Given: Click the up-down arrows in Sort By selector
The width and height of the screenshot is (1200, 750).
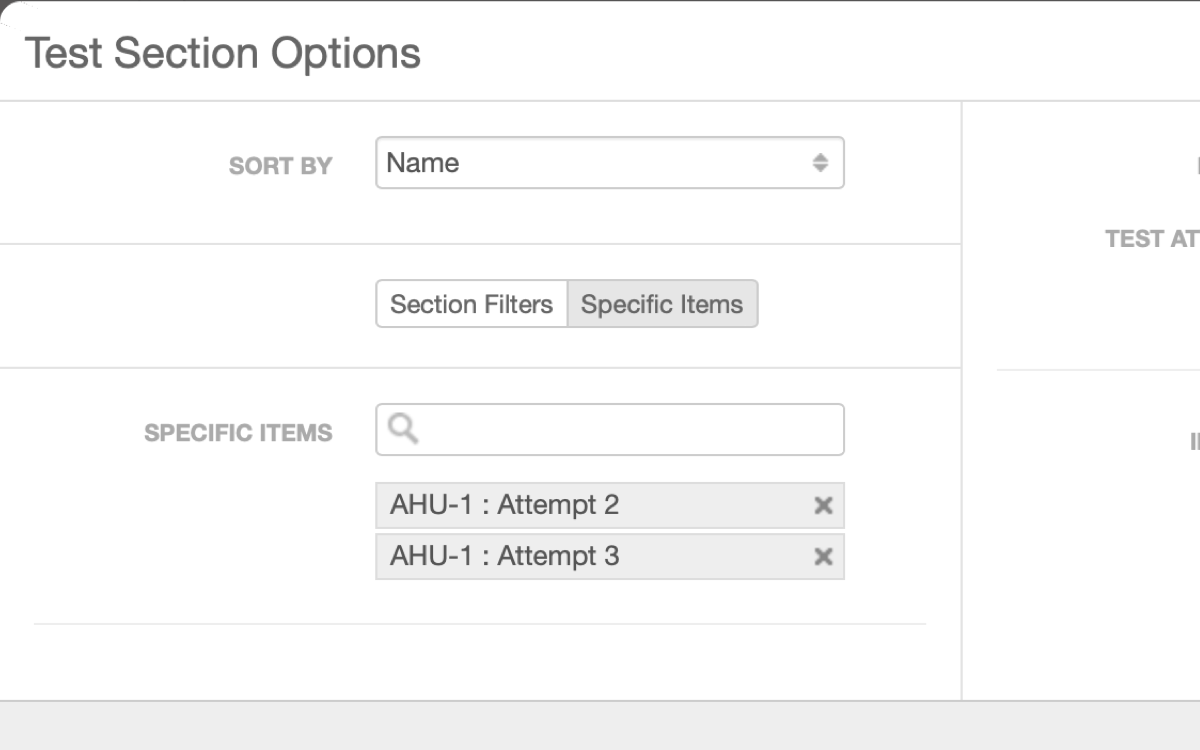Looking at the screenshot, I should point(820,163).
